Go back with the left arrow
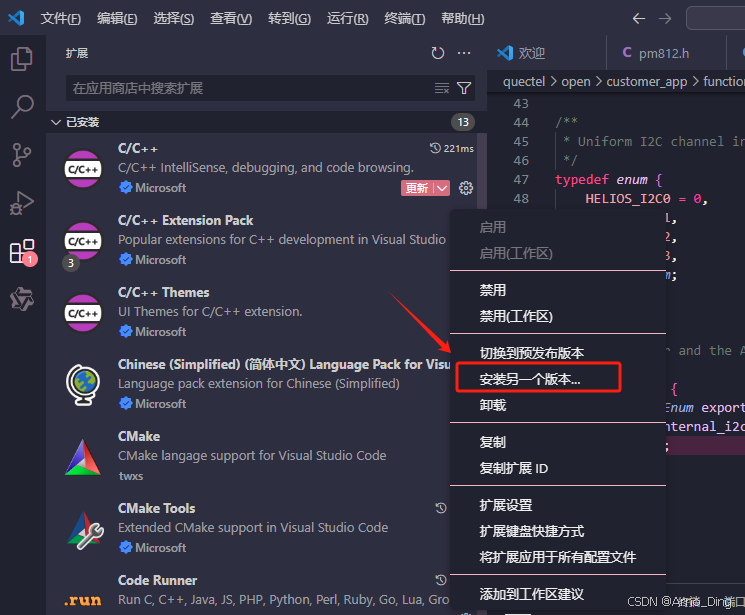The image size is (745, 615). 639,19
